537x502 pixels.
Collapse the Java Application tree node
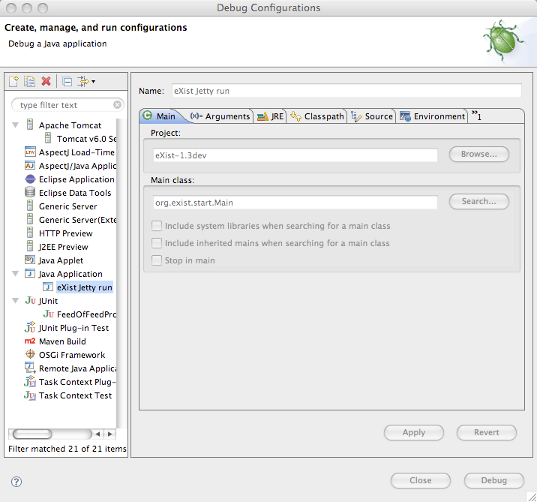click(15, 274)
